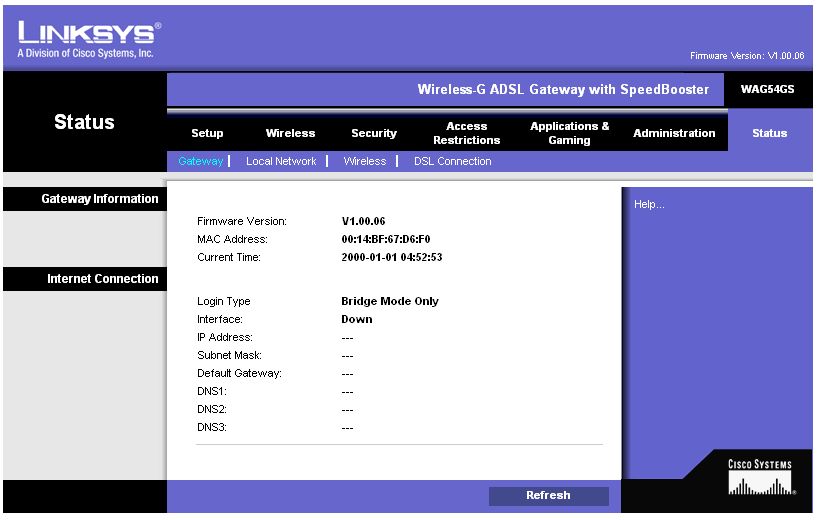The height and width of the screenshot is (520, 819).
Task: Click the Bridge Mode Only value
Action: tap(390, 301)
